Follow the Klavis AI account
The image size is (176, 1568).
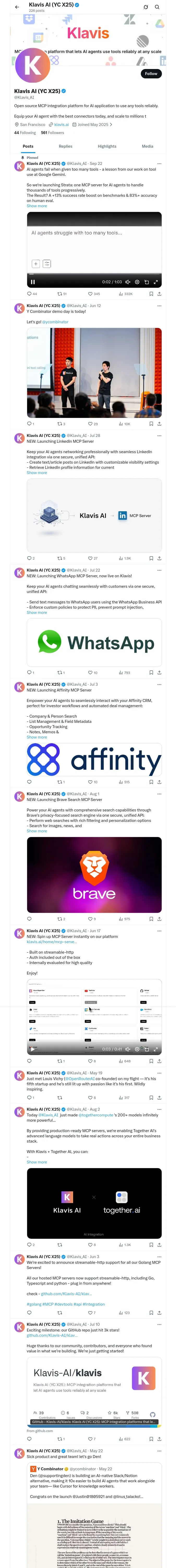[150, 74]
